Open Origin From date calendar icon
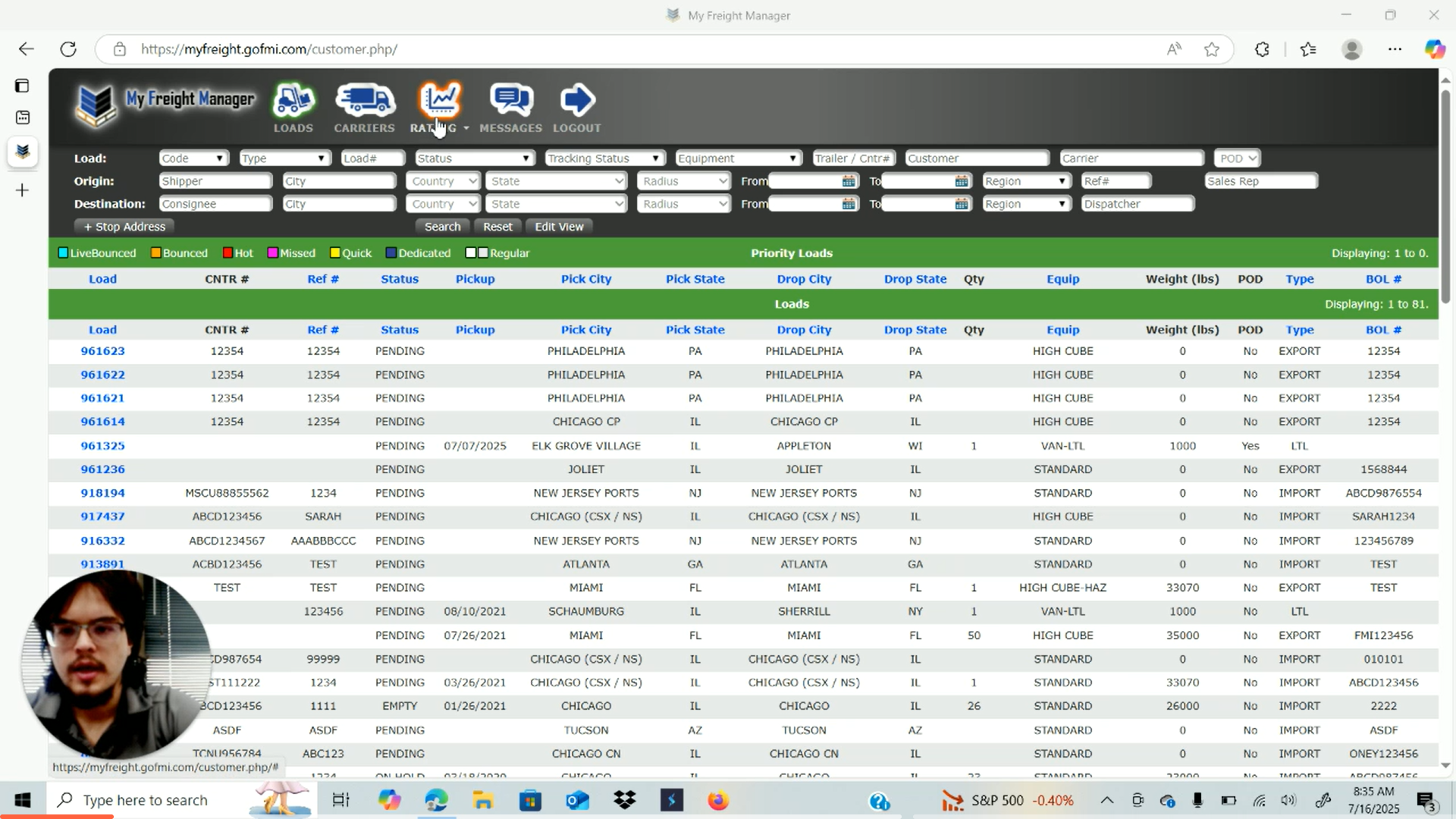 (849, 181)
